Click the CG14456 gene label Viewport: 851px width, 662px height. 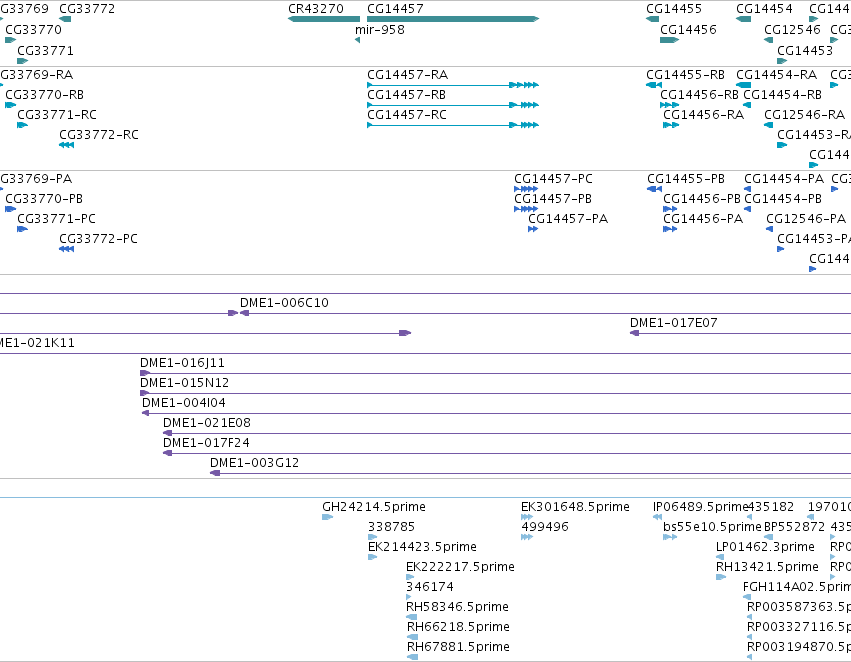pos(688,30)
